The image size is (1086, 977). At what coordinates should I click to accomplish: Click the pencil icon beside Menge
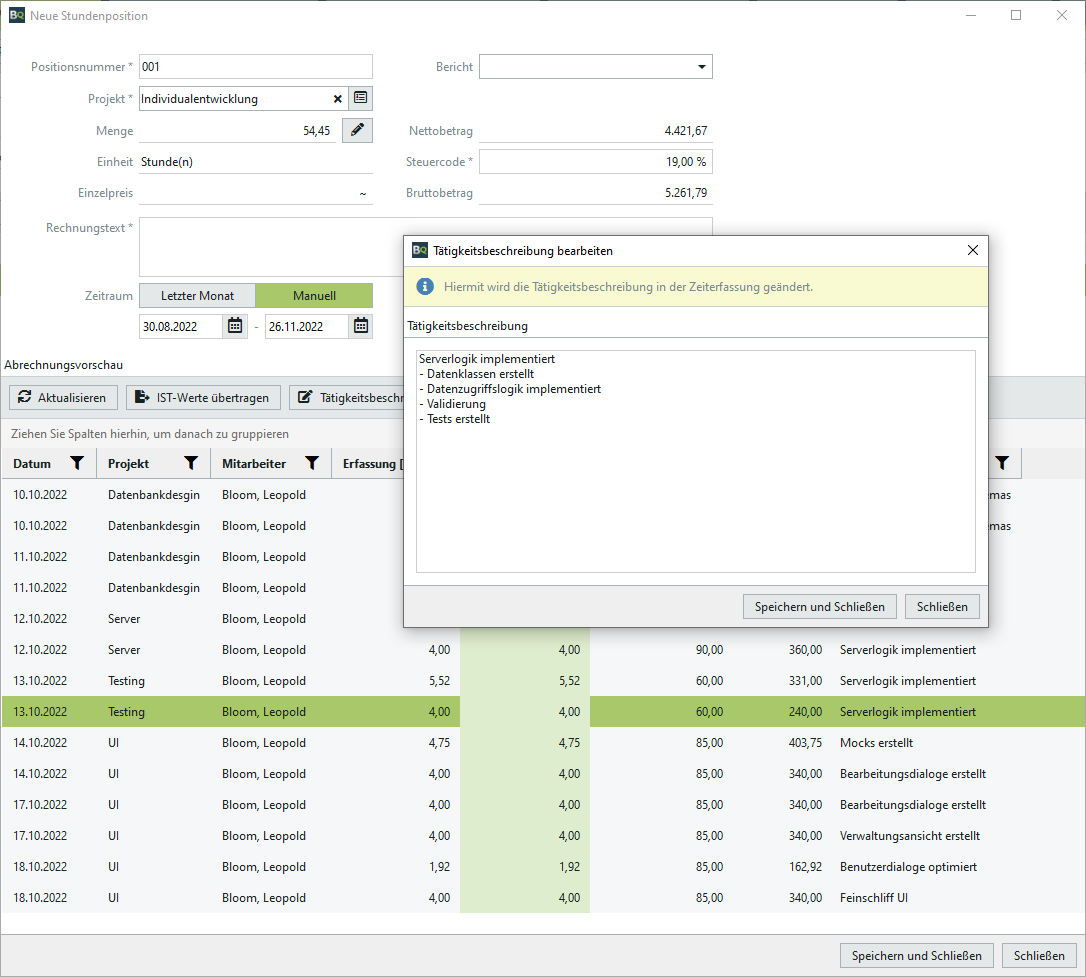tap(357, 131)
